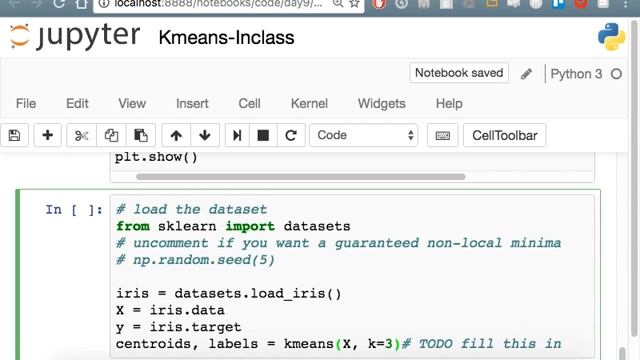
Task: Click the y = iris.target line
Action: 178,327
